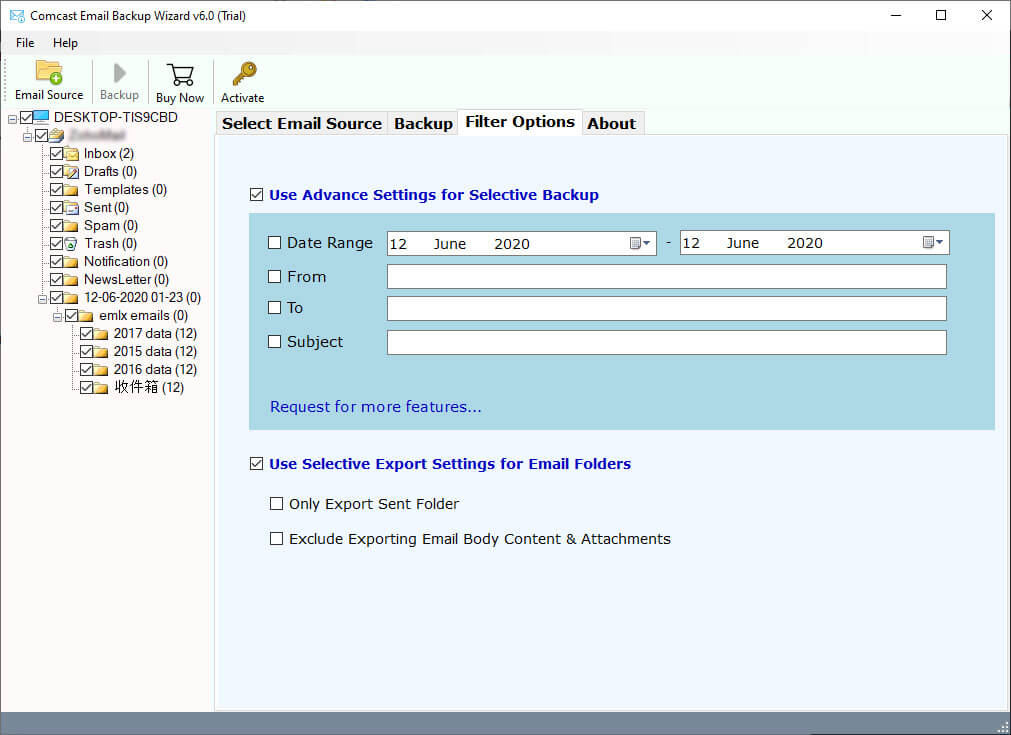Toggle Use Selective Export Settings checkbox
The height and width of the screenshot is (735, 1011).
tap(257, 464)
